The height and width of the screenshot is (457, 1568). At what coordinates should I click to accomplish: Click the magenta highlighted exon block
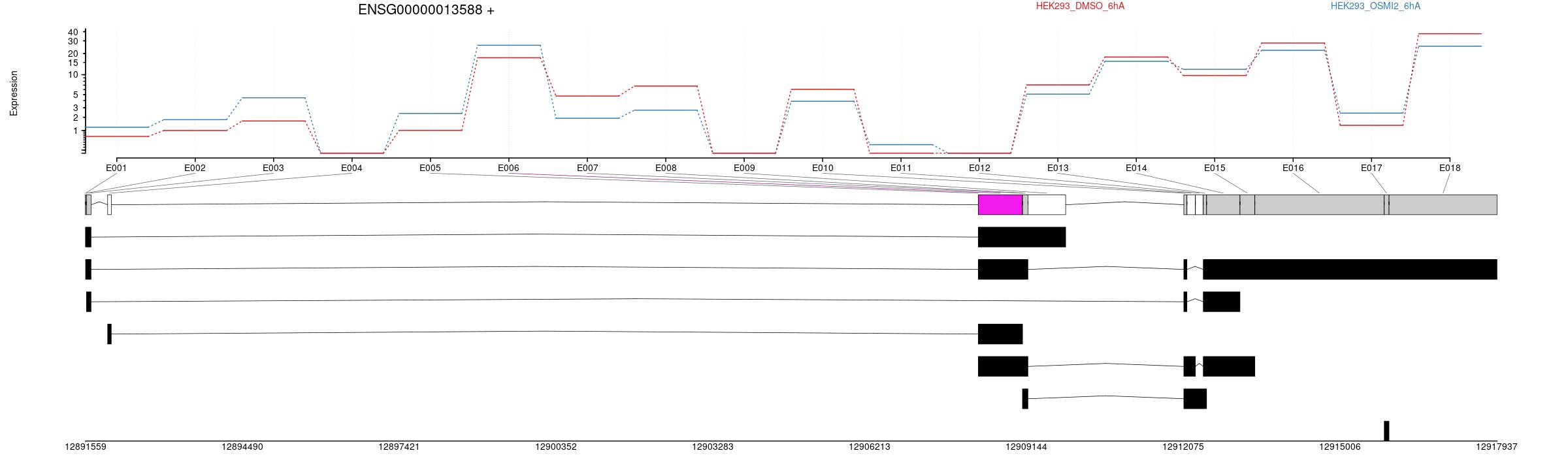[1000, 204]
